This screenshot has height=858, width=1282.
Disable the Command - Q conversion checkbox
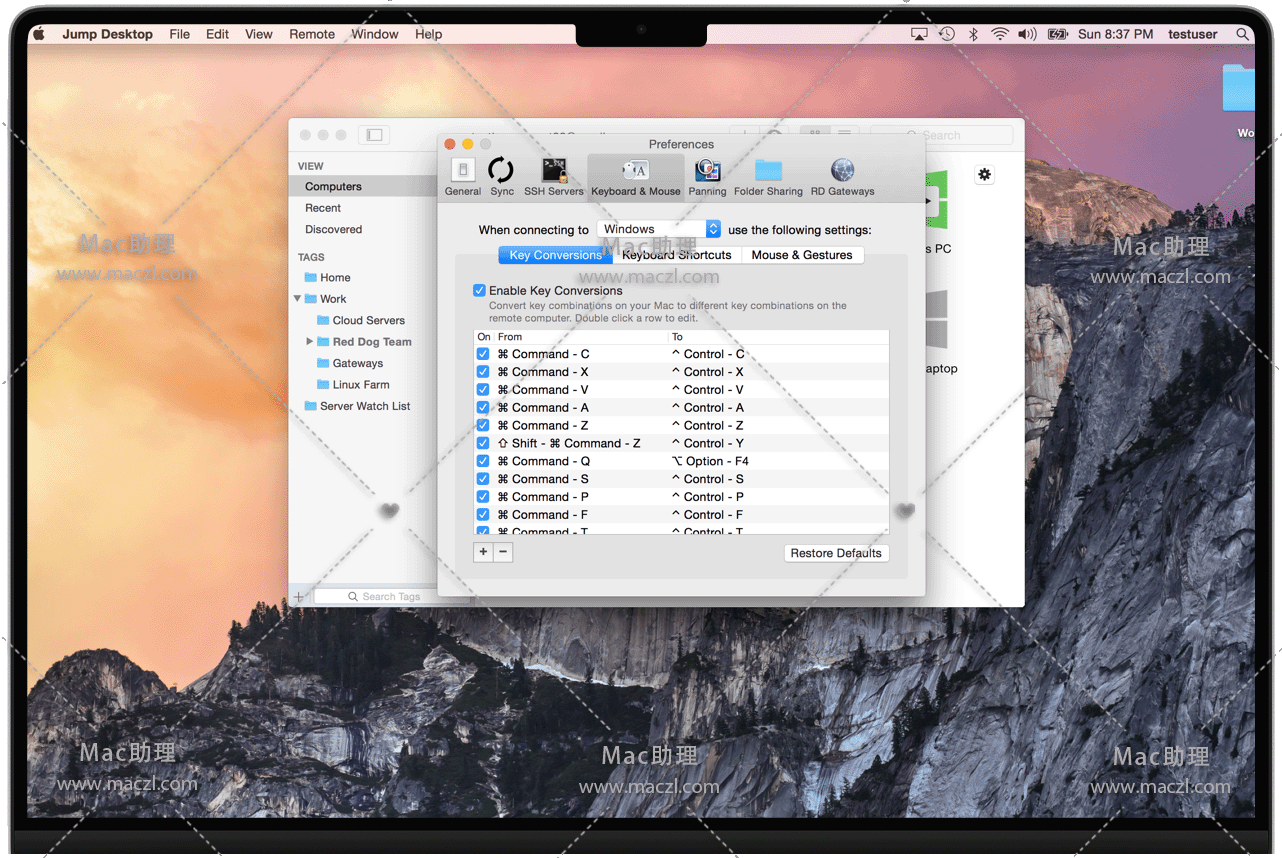pyautogui.click(x=483, y=461)
